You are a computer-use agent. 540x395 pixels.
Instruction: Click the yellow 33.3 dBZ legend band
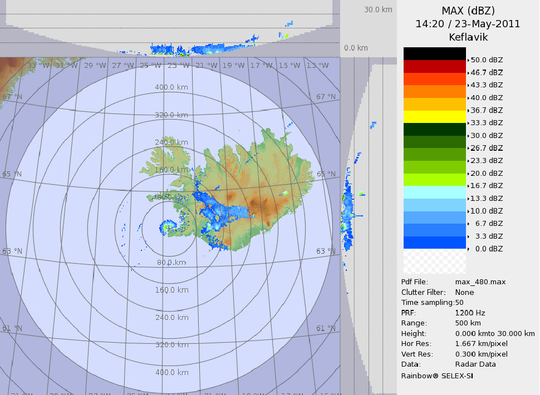(435, 117)
